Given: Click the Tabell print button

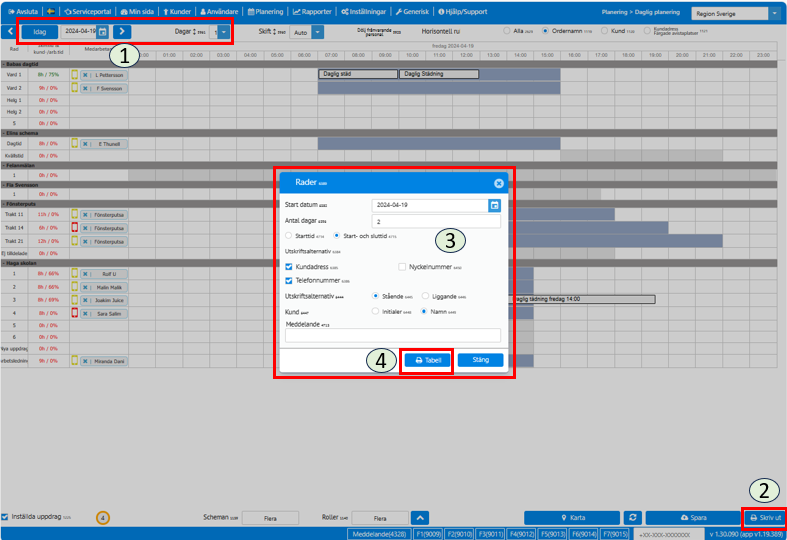Looking at the screenshot, I should coord(428,360).
